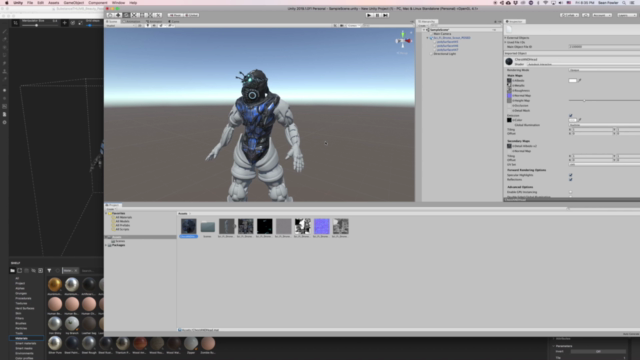Open the Unity Assets menu

tap(53, 2)
